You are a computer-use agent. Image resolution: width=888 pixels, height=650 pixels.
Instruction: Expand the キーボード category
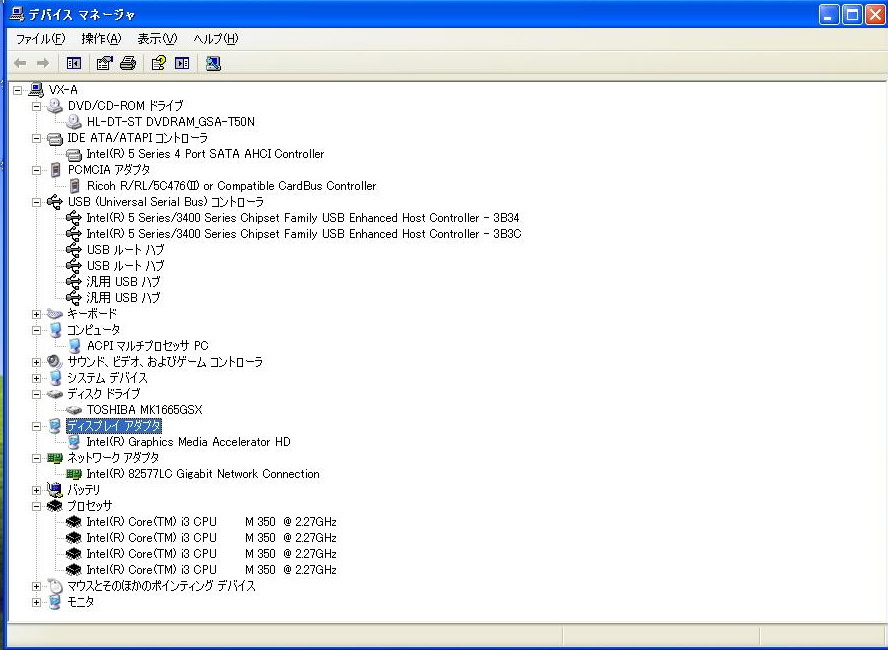(x=37, y=314)
